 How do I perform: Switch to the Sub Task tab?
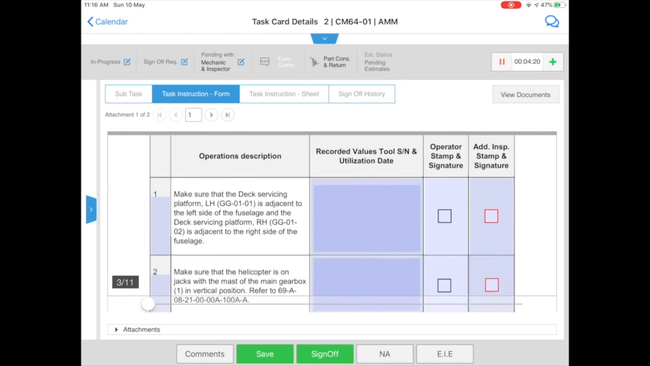pos(129,94)
